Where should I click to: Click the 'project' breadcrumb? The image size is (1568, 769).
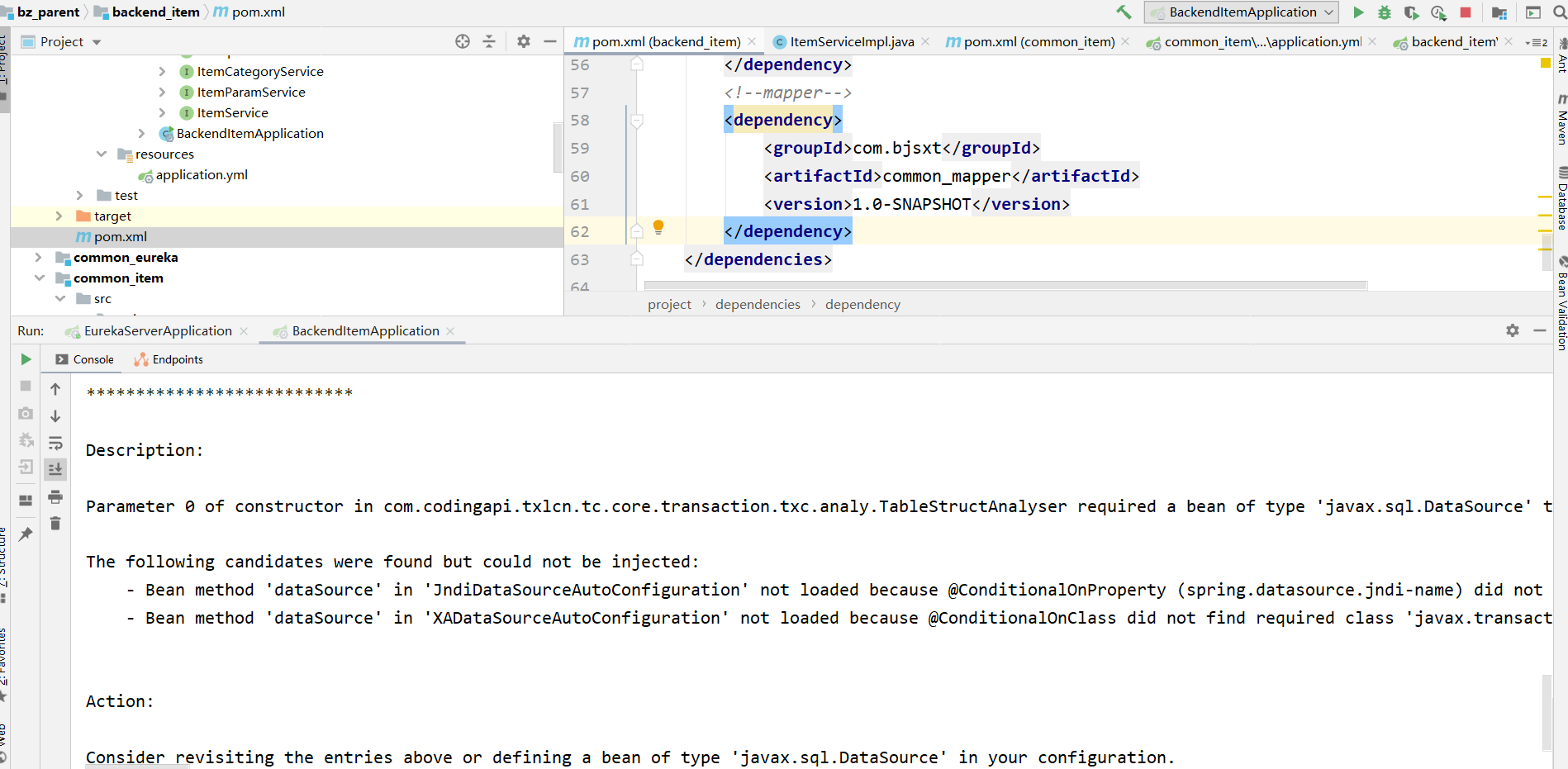click(669, 304)
